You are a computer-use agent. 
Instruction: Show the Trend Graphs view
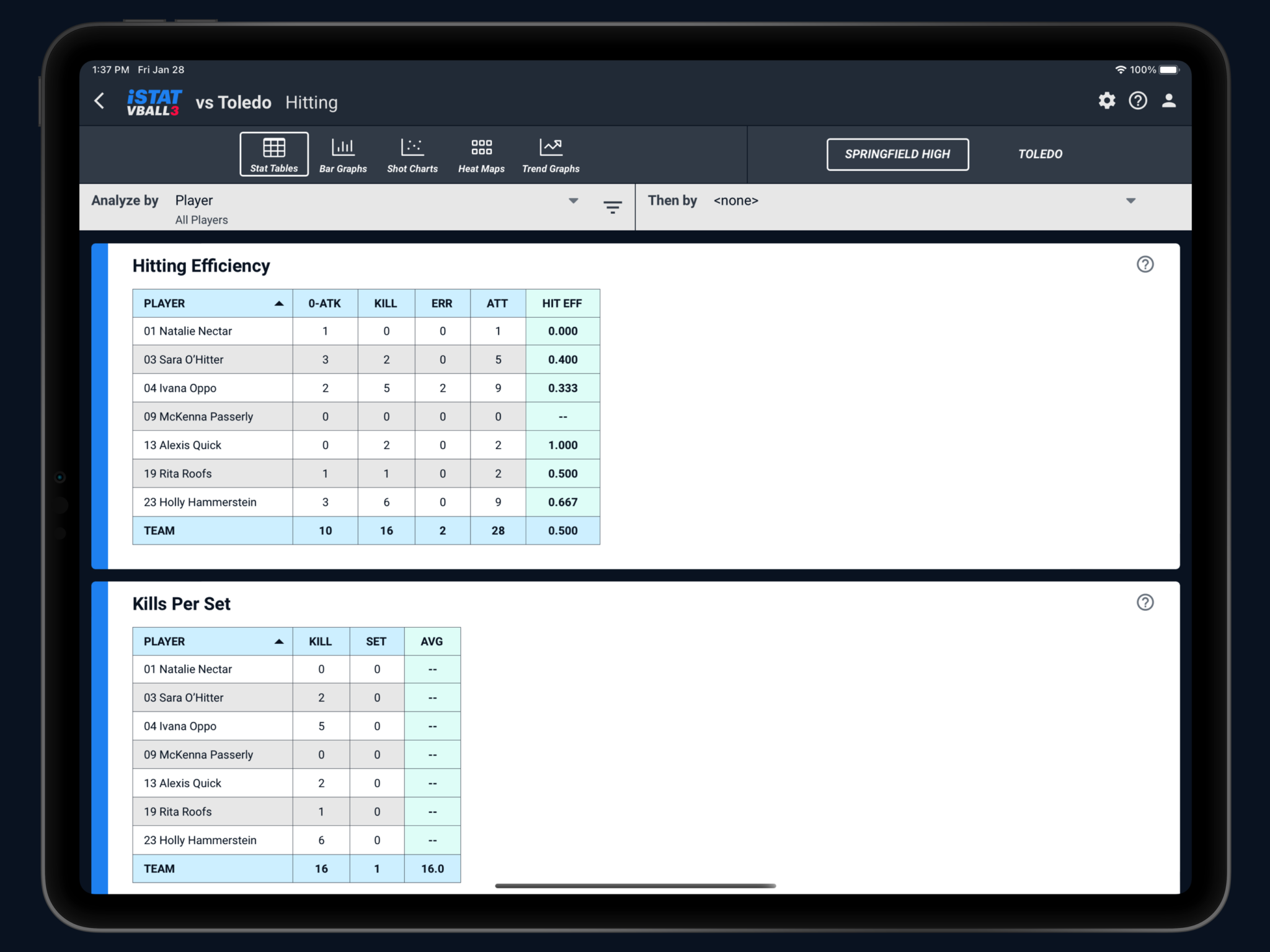point(550,154)
